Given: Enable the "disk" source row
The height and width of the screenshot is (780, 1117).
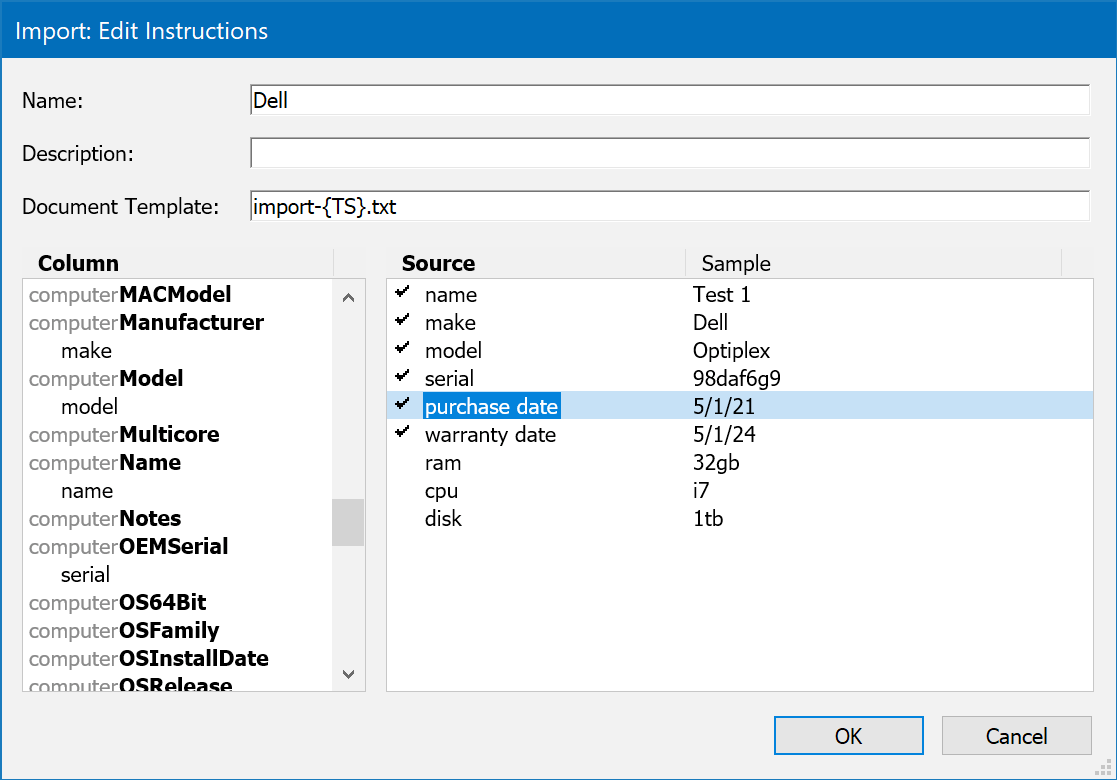Looking at the screenshot, I should [x=402, y=518].
